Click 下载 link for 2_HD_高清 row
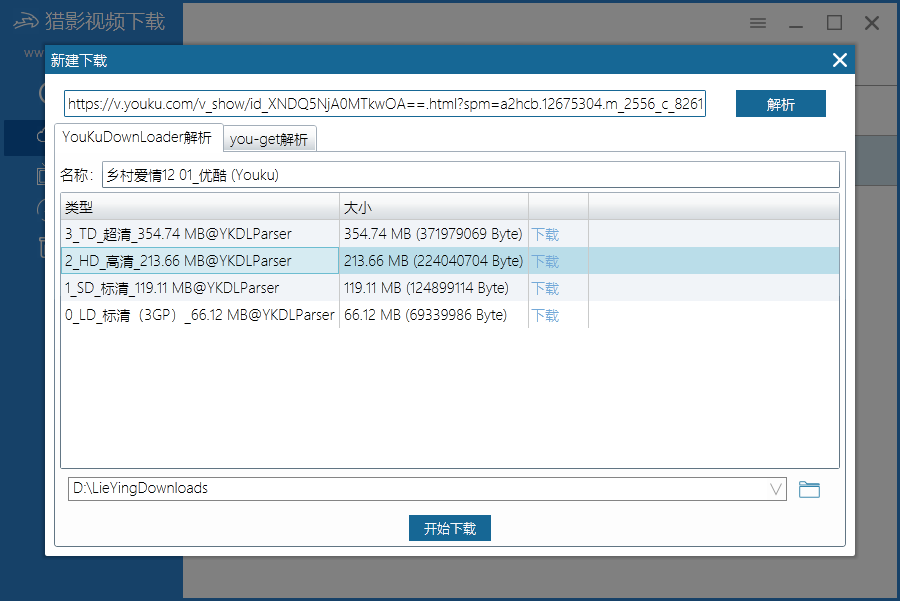 [545, 261]
